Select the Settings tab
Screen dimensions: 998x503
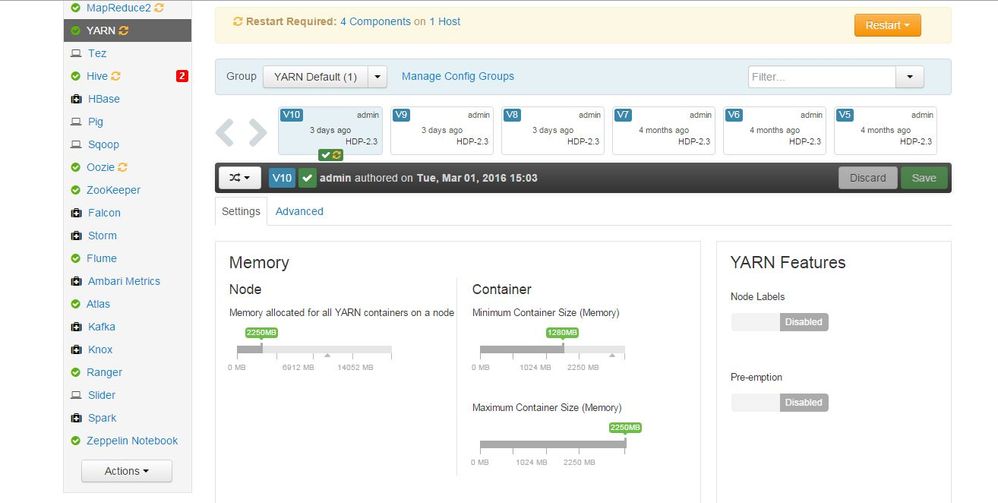point(241,211)
